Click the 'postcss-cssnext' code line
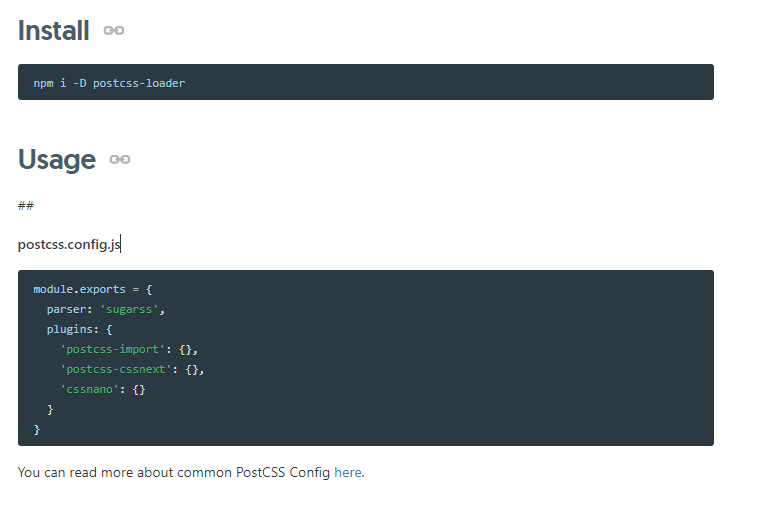The width and height of the screenshot is (774, 508). coord(132,369)
